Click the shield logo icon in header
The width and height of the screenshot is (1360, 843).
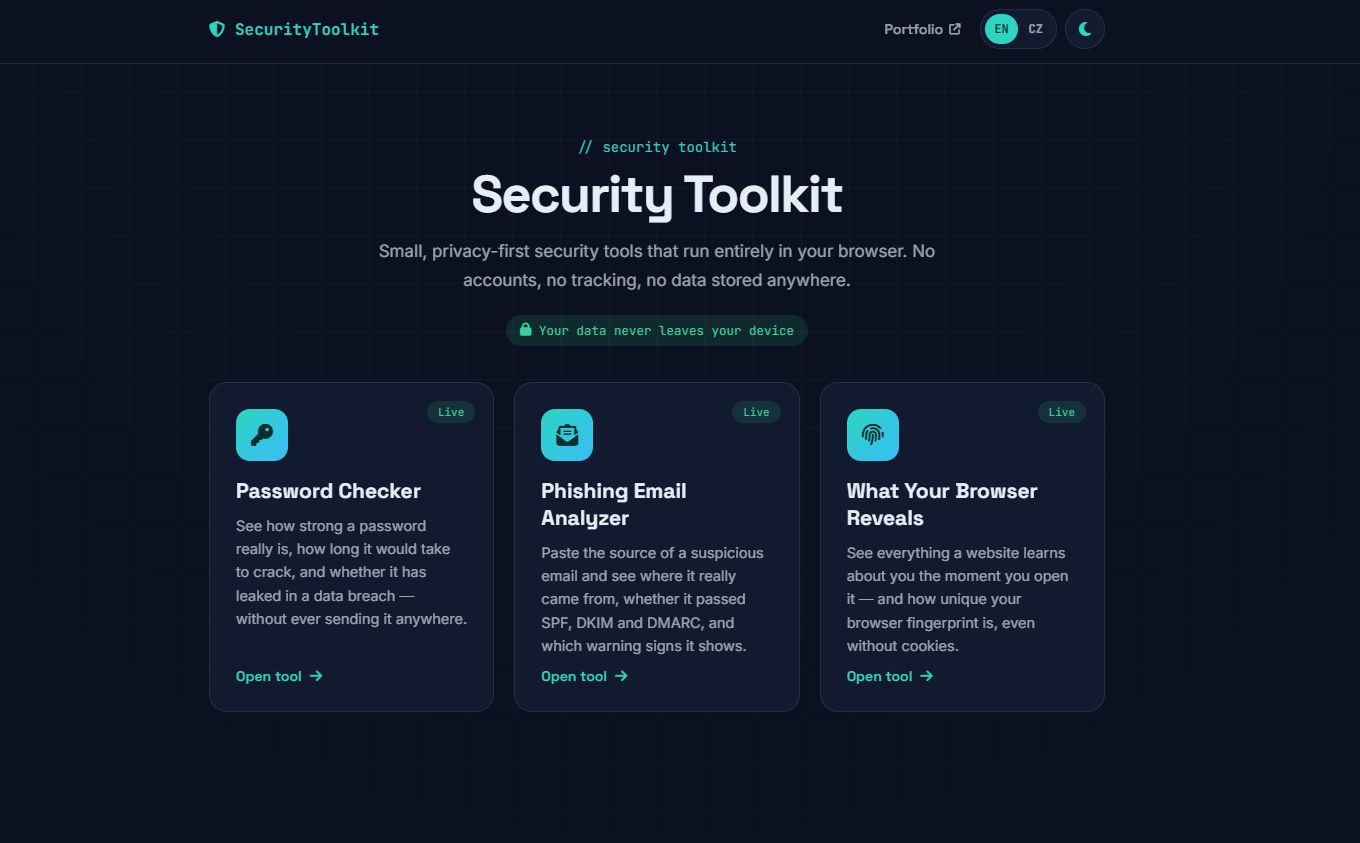point(217,29)
